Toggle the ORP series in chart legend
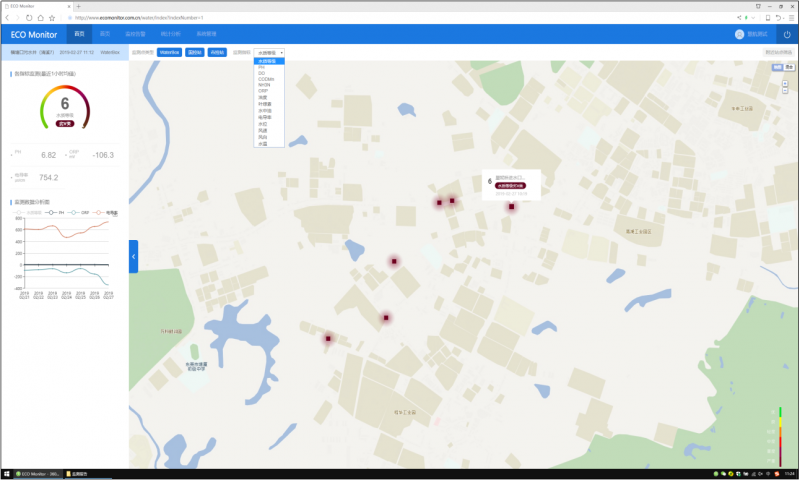This screenshot has height=480, width=800. click(79, 212)
